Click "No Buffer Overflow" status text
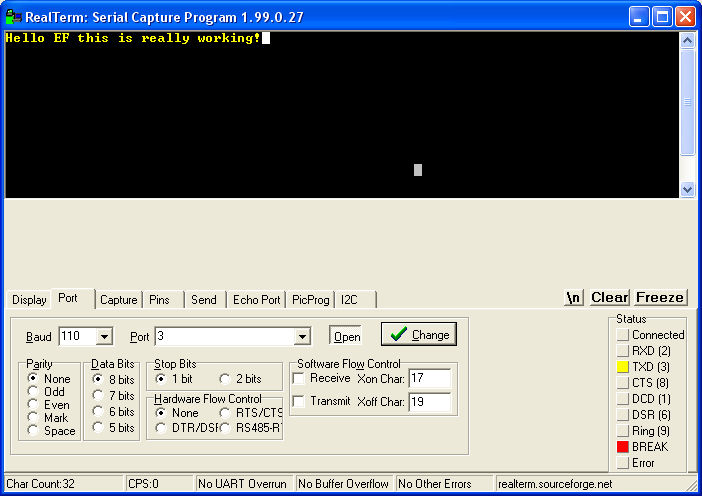The width and height of the screenshot is (702, 496). pyautogui.click(x=343, y=484)
